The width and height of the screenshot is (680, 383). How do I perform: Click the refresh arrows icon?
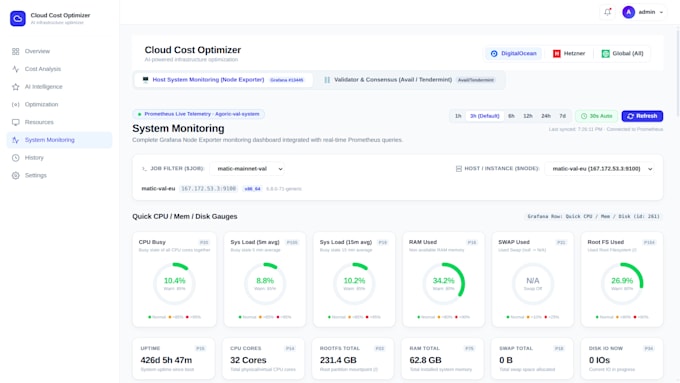631,116
